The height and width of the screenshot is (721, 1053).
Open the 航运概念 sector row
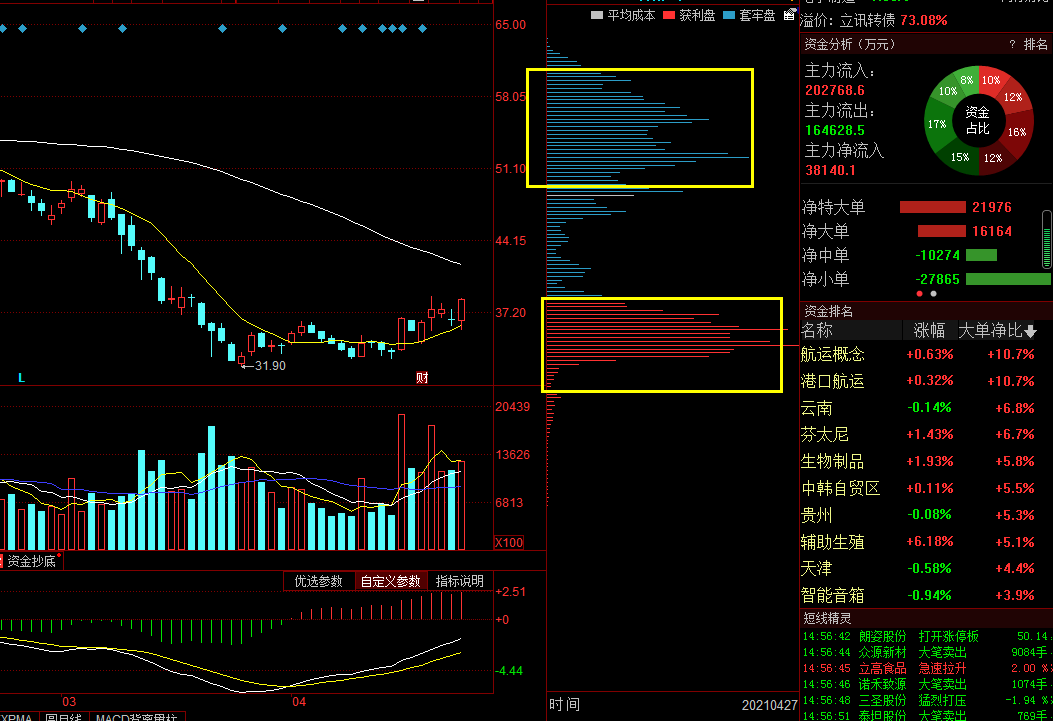tap(926, 354)
